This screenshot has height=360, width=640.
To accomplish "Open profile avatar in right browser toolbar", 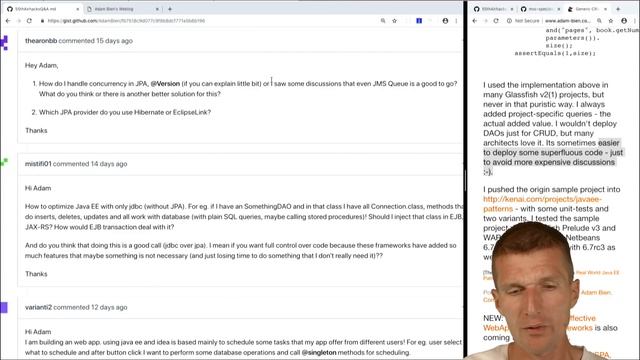I will (624, 21).
